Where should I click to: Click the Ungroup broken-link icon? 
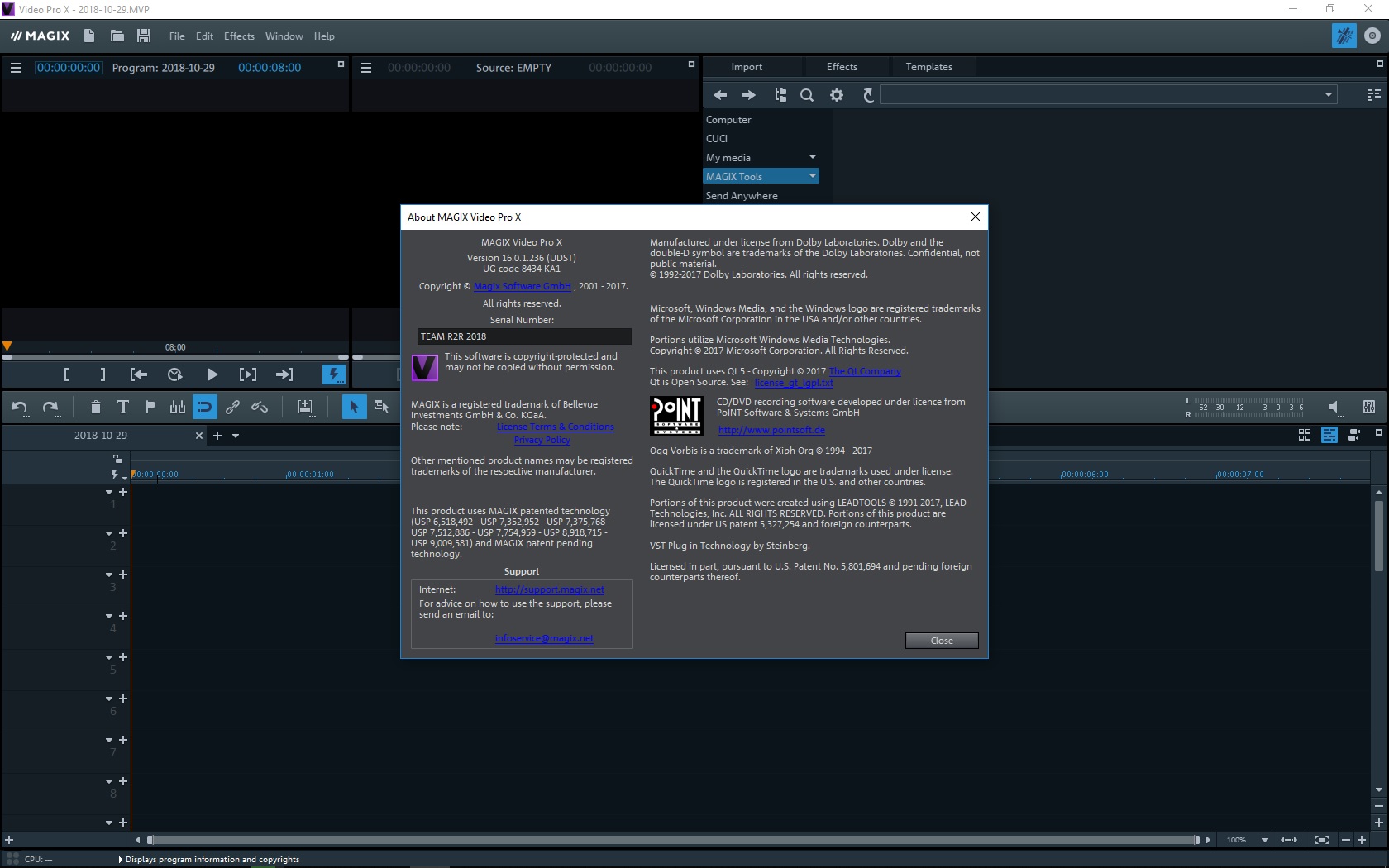260,407
